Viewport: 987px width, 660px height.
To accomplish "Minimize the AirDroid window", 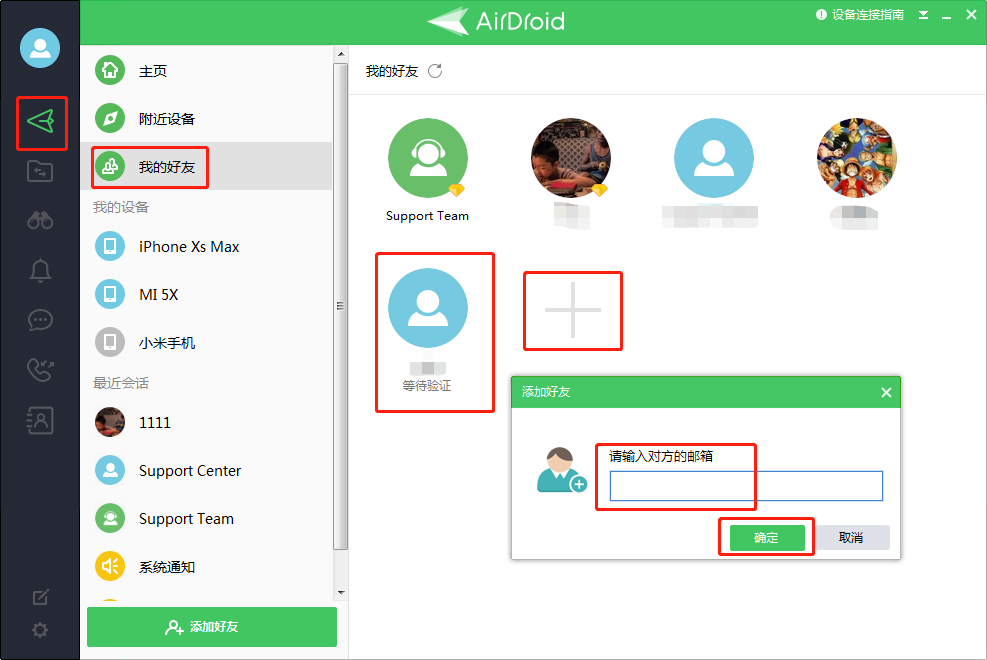I will pos(946,16).
